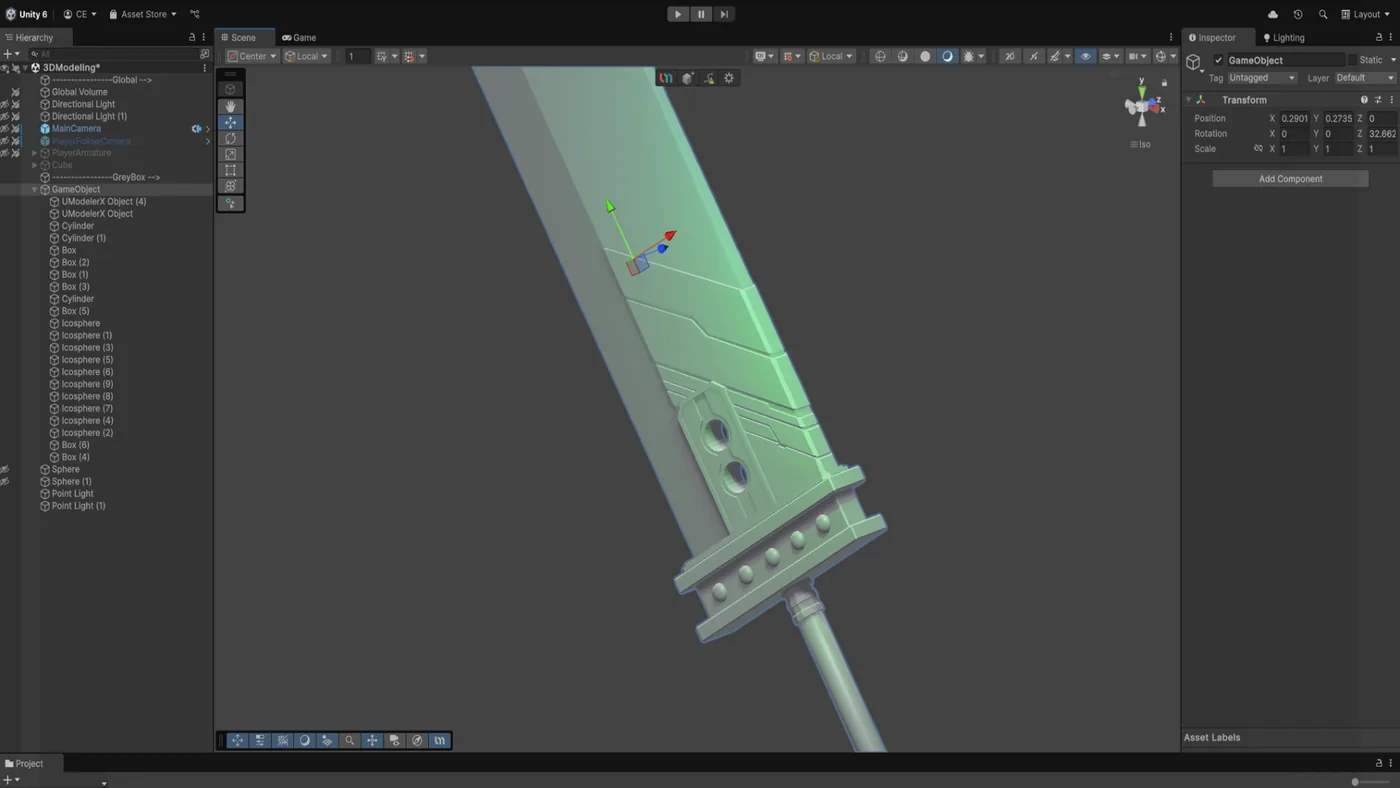Select the Rotate tool
Viewport: 1400px width, 788px height.
(x=230, y=138)
